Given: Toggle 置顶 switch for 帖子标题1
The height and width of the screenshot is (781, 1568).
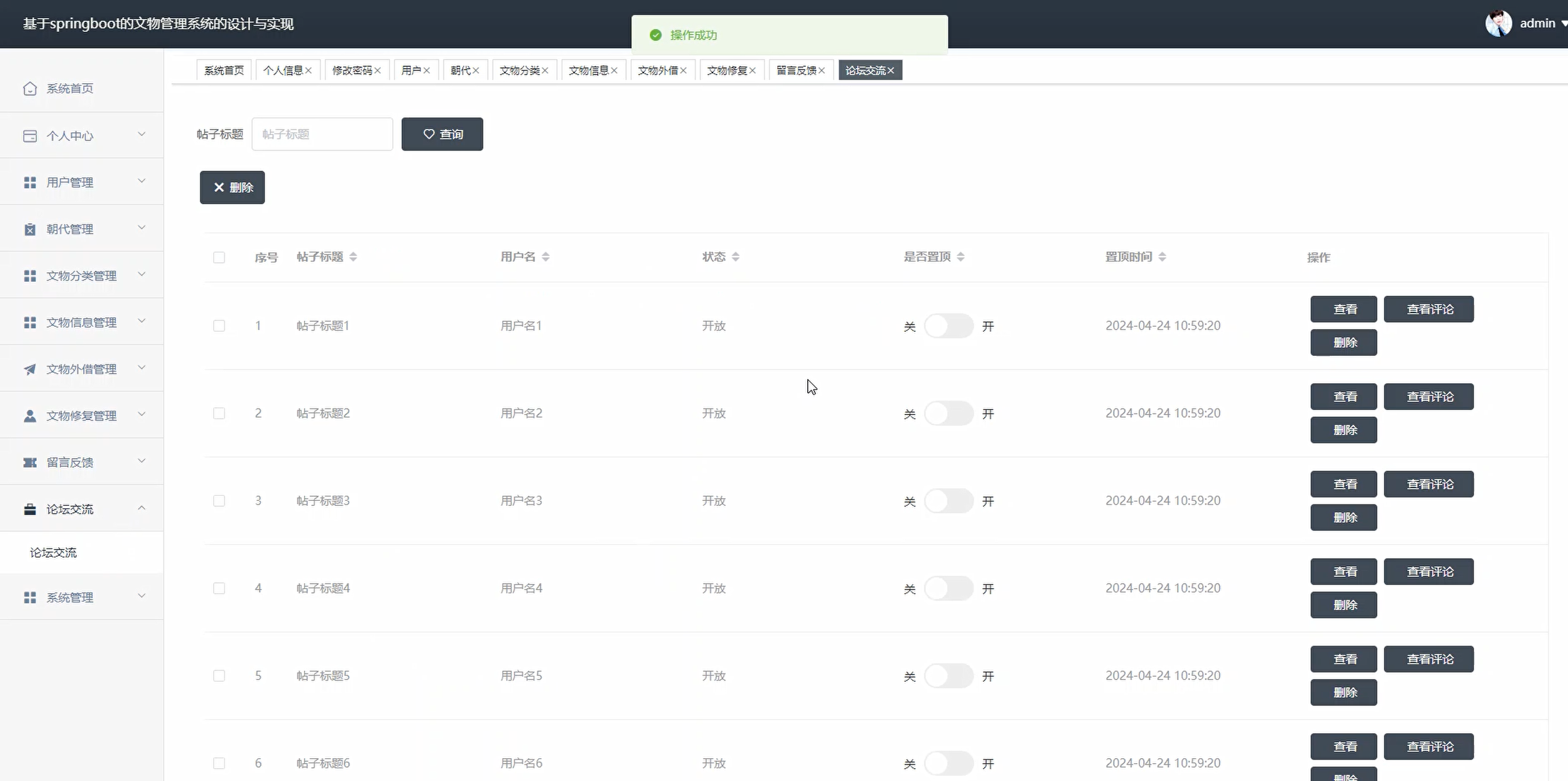Looking at the screenshot, I should (x=948, y=326).
